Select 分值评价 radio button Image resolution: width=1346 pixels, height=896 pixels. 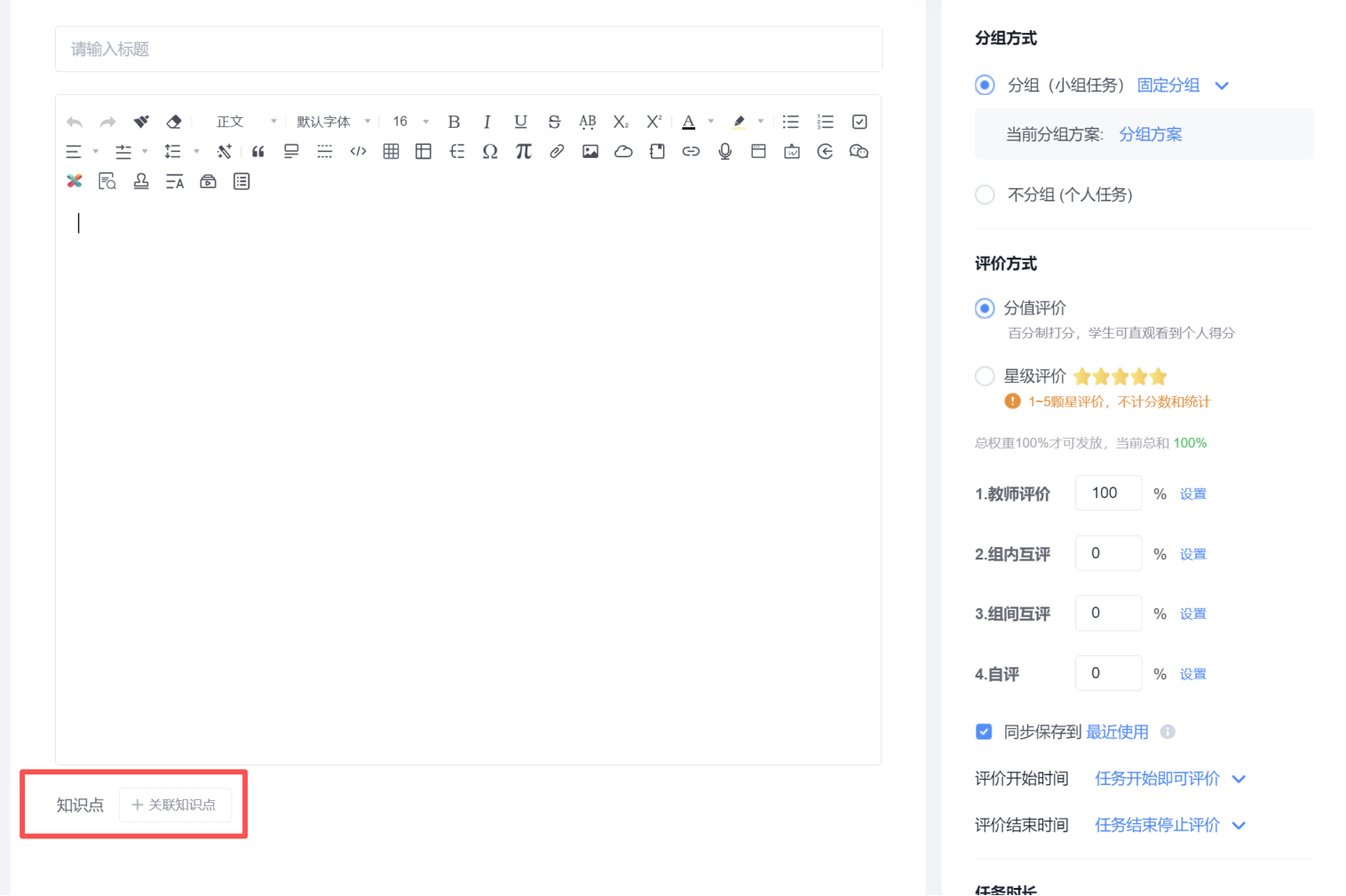tap(985, 308)
